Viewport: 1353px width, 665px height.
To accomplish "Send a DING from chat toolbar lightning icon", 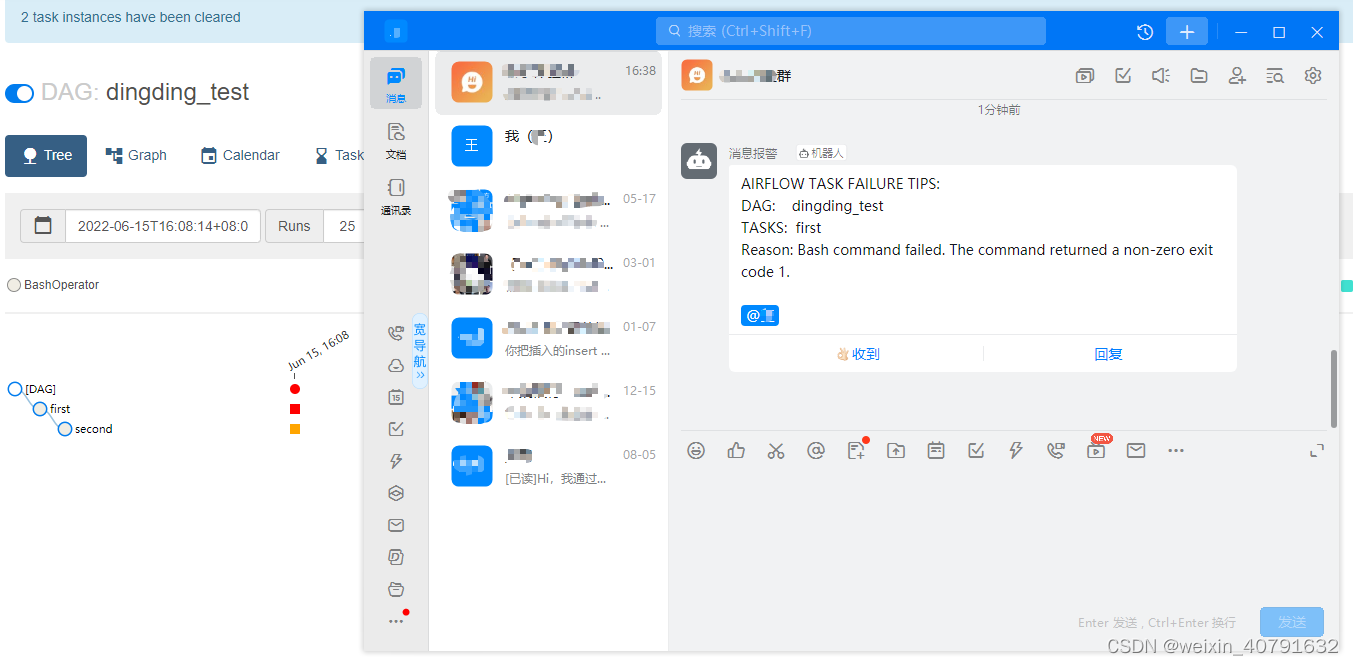I will pos(1016,451).
